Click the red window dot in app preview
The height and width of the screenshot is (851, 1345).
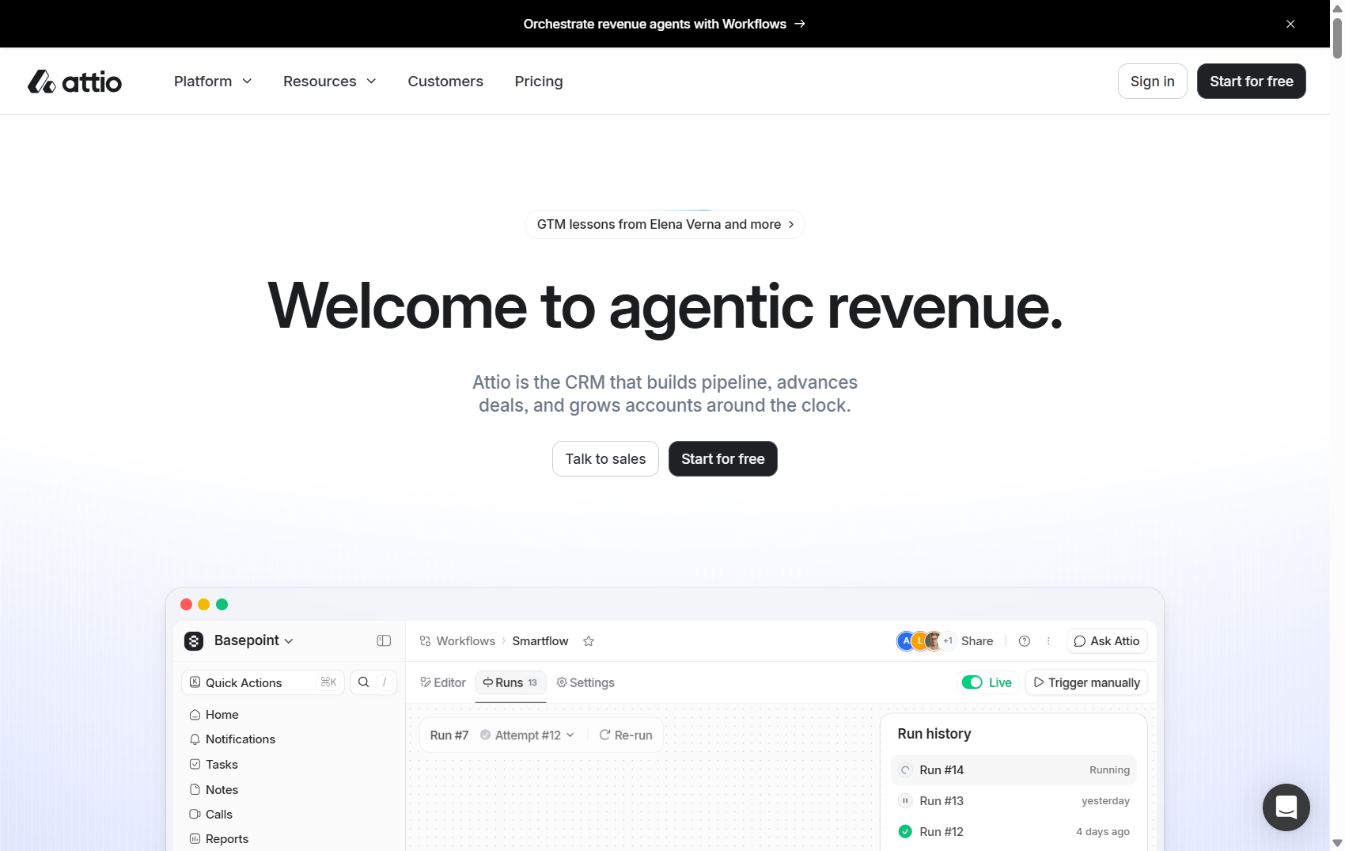[x=186, y=604]
